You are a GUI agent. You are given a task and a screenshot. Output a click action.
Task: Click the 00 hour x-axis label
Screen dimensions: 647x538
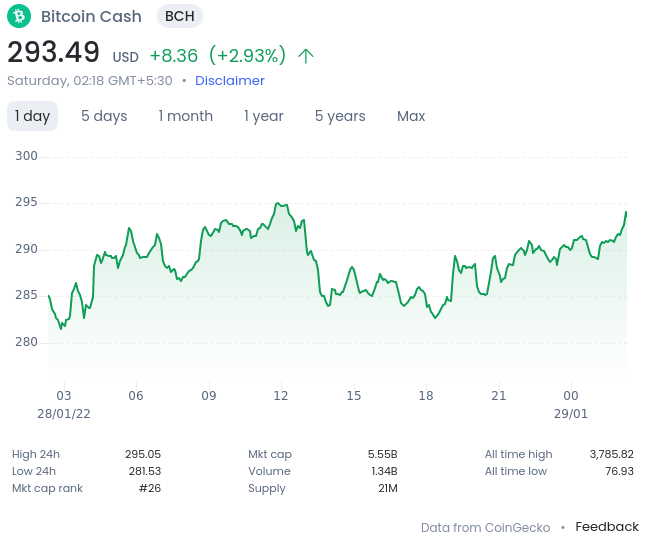tap(571, 396)
